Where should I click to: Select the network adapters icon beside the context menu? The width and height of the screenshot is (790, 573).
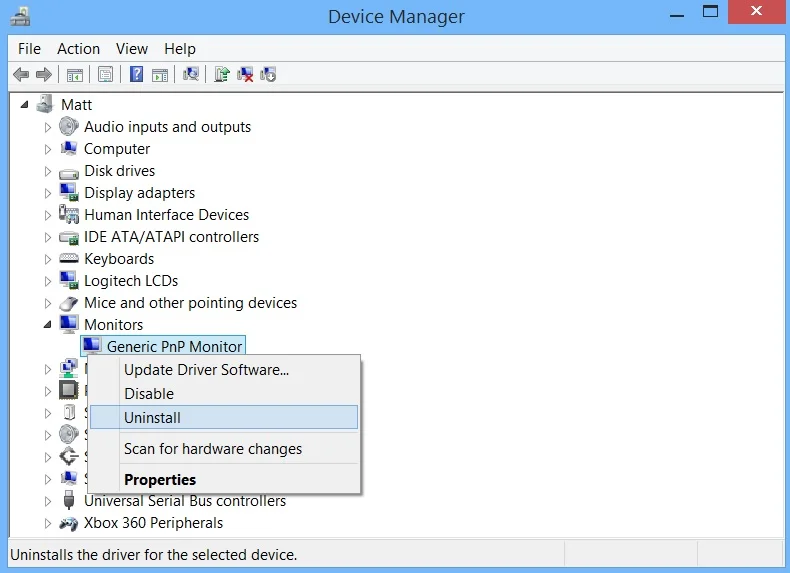[x=69, y=368]
